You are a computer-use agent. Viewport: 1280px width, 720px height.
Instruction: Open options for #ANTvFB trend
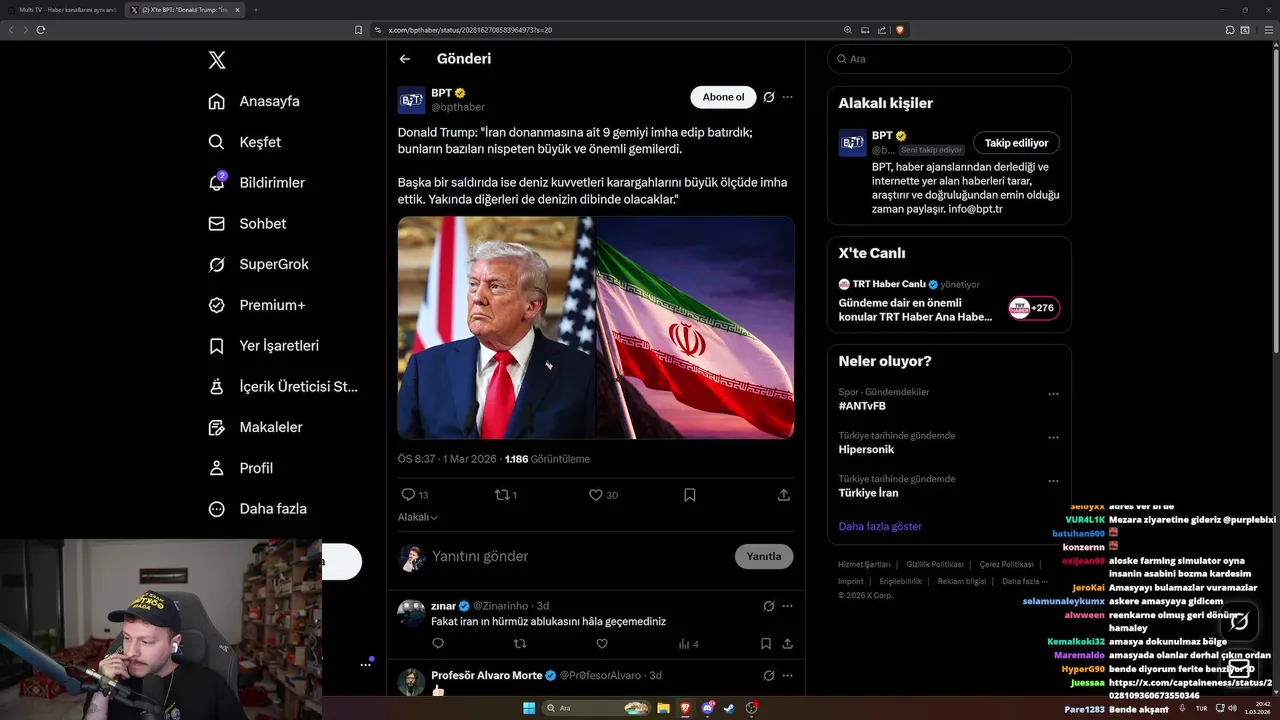click(1053, 394)
